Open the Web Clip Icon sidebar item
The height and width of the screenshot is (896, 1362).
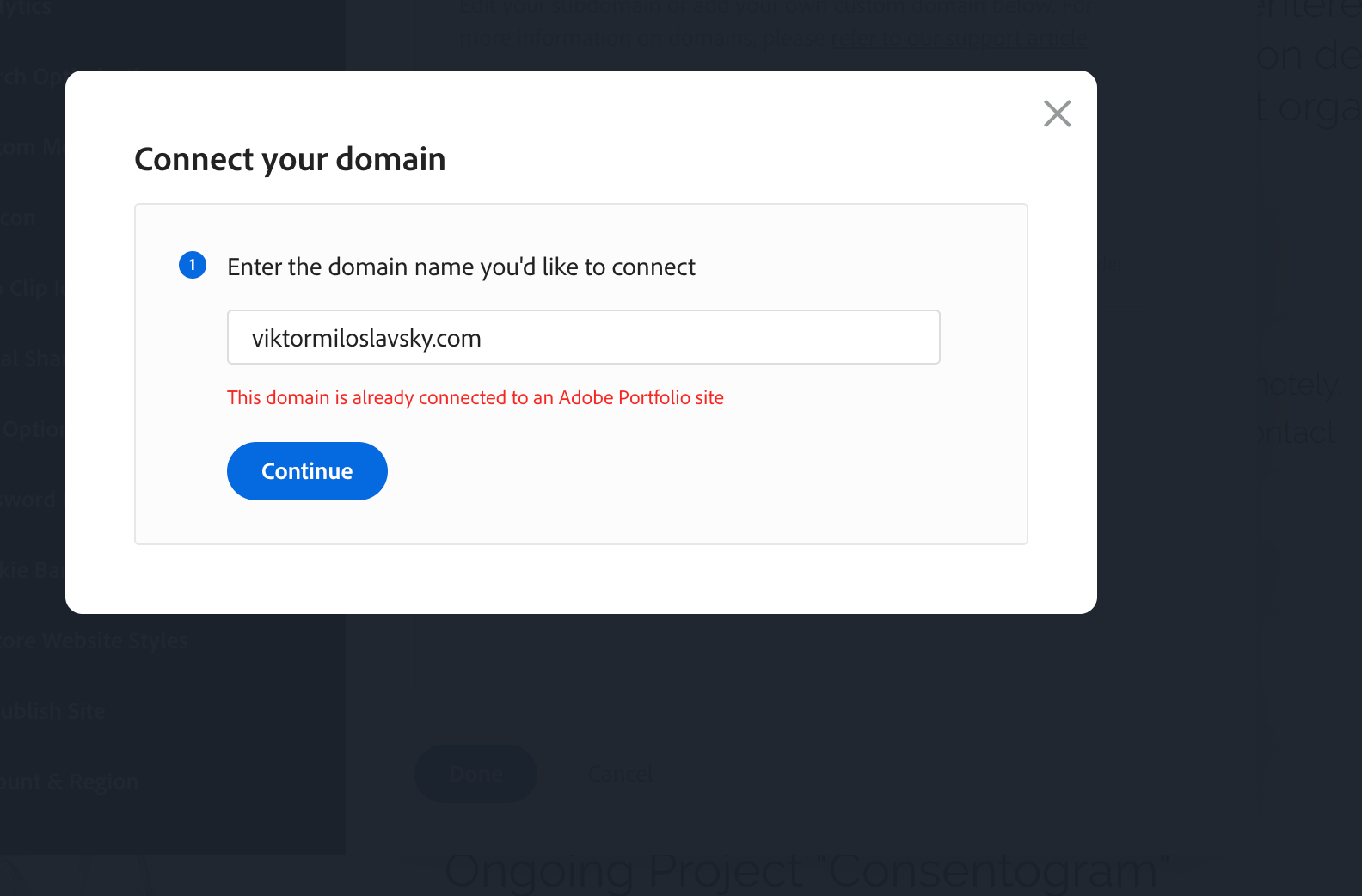(33, 288)
